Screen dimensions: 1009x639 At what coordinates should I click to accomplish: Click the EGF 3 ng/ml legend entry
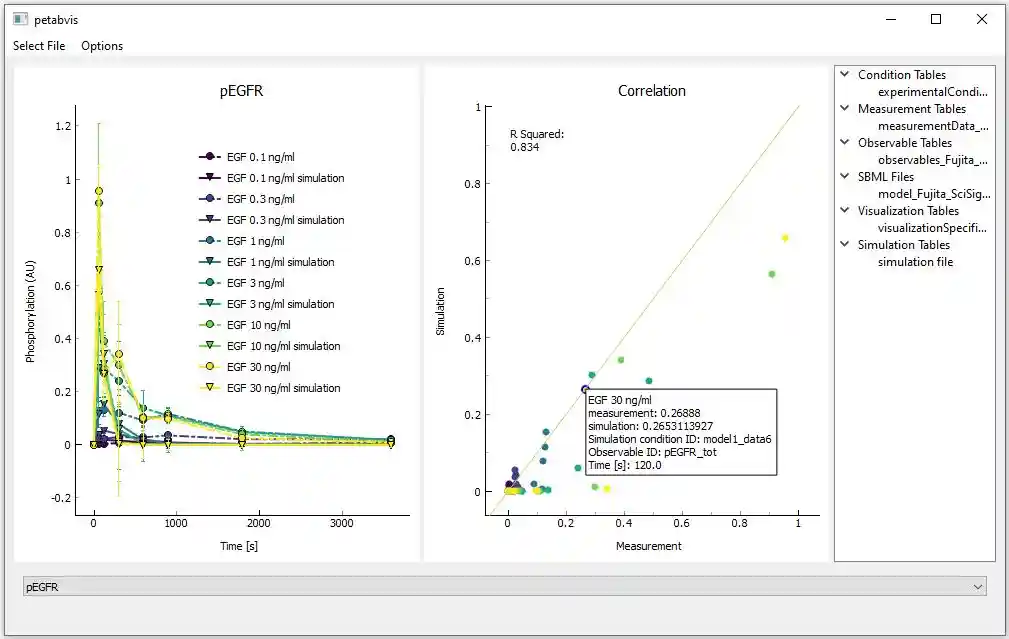click(x=242, y=283)
